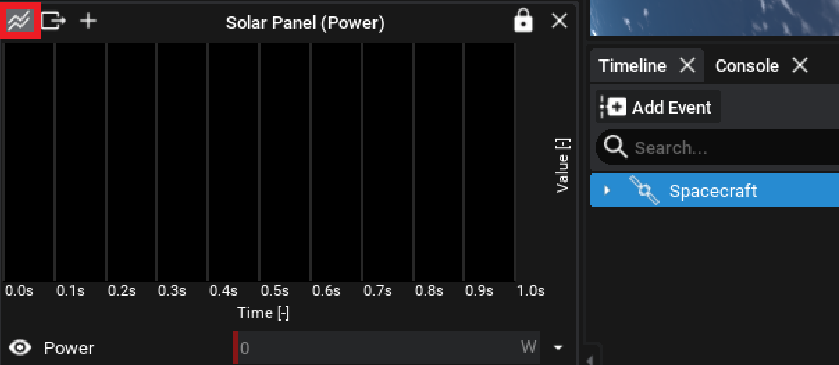The image size is (839, 365).
Task: Open the Power row dropdown arrow
Action: pos(558,348)
